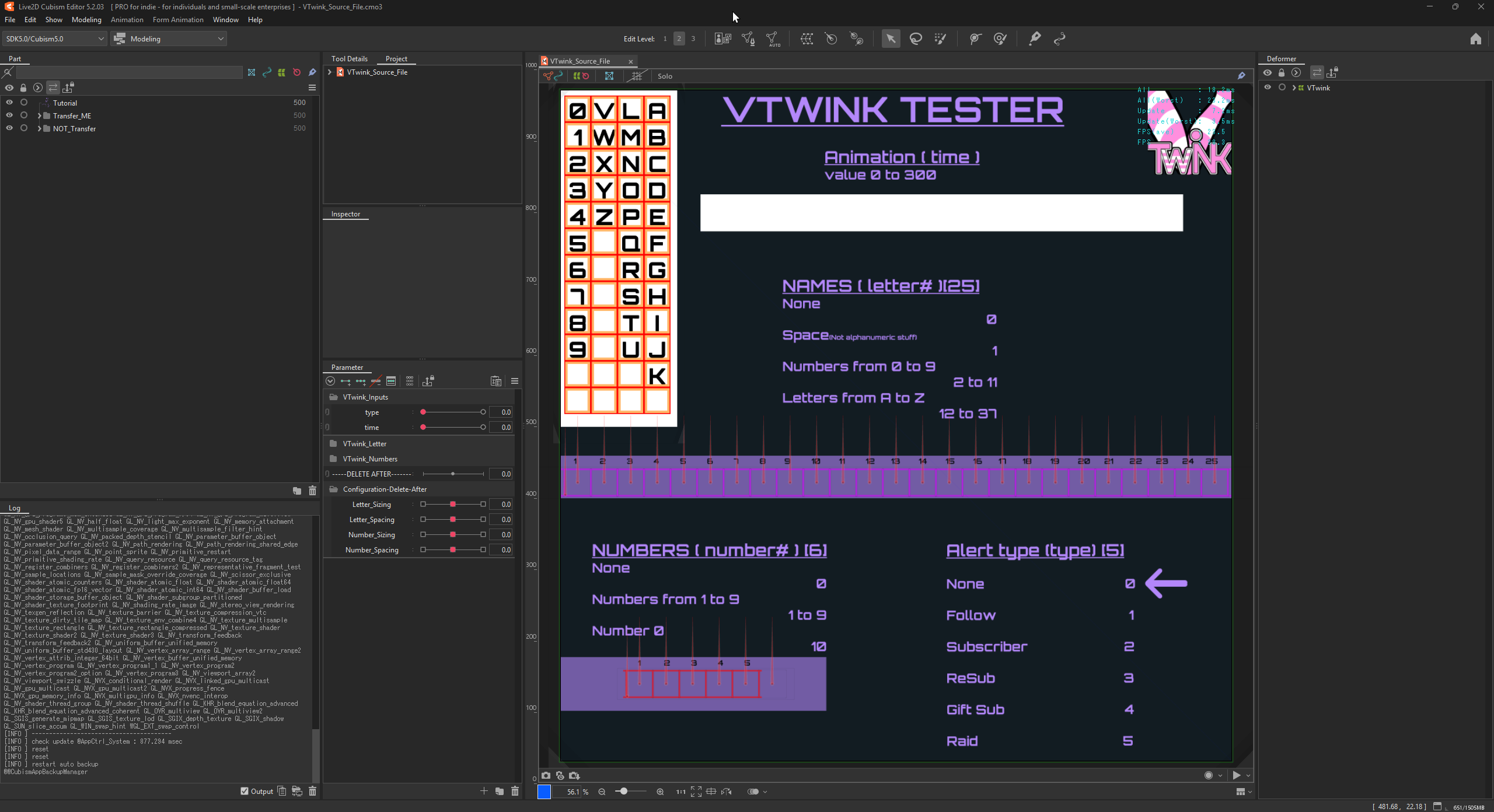Hide the Tutorial part with eye icon

click(x=9, y=102)
